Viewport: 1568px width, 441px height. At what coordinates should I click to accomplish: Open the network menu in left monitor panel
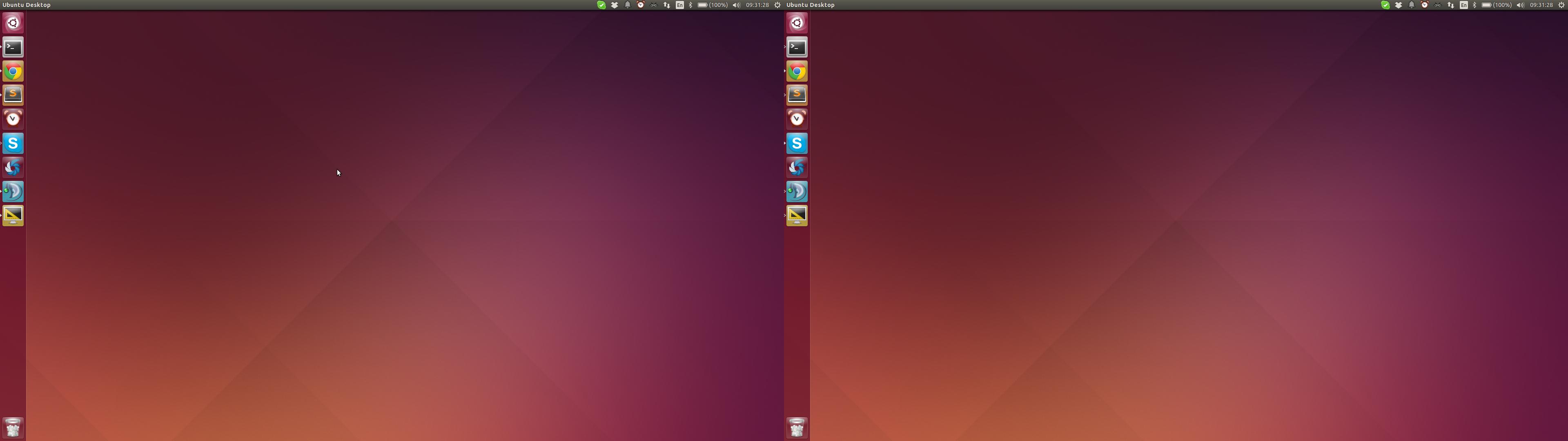pyautogui.click(x=666, y=5)
